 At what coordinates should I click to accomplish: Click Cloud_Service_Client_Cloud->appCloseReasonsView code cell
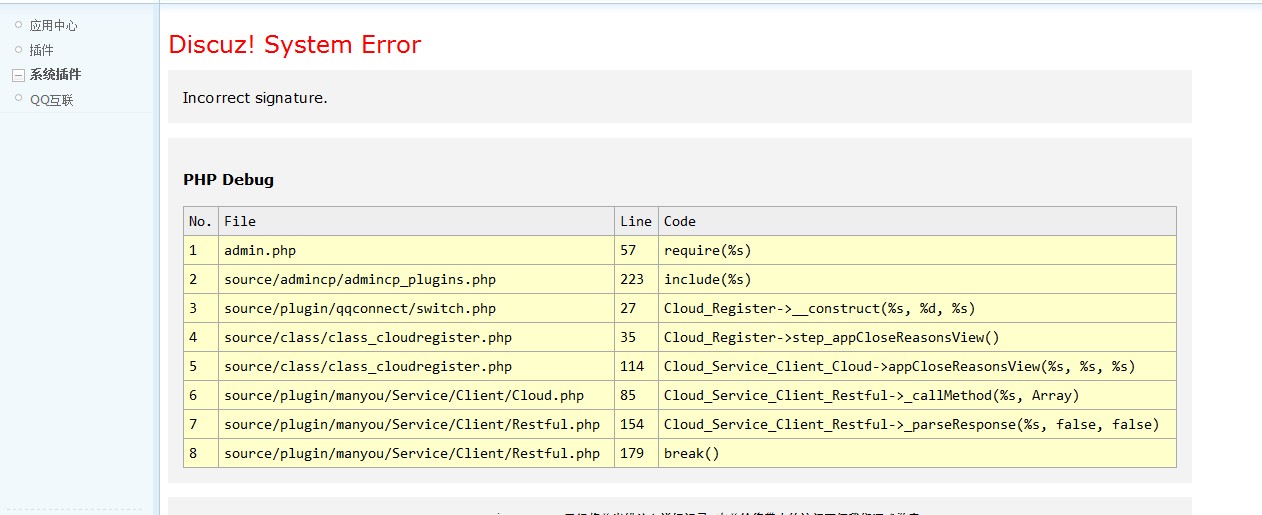[x=917, y=366]
